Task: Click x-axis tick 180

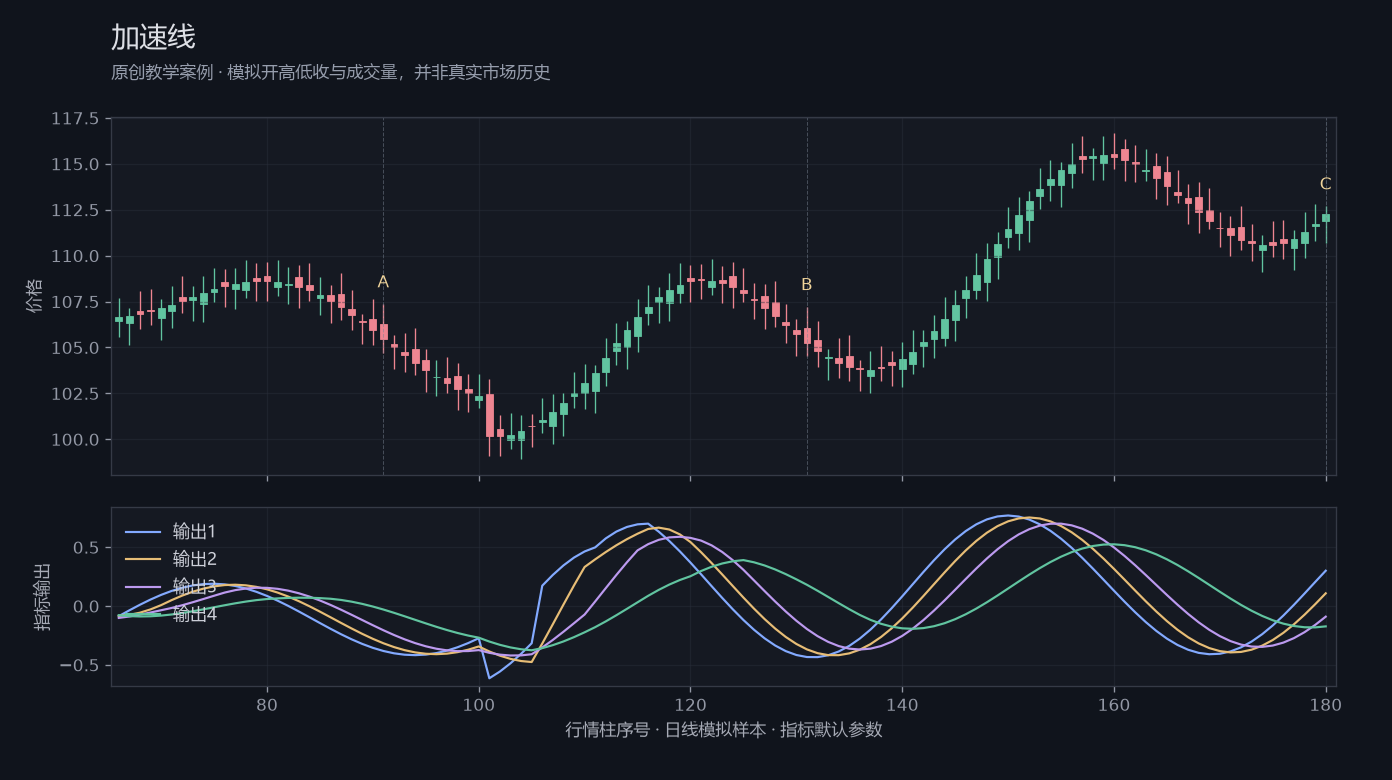Action: (1326, 704)
